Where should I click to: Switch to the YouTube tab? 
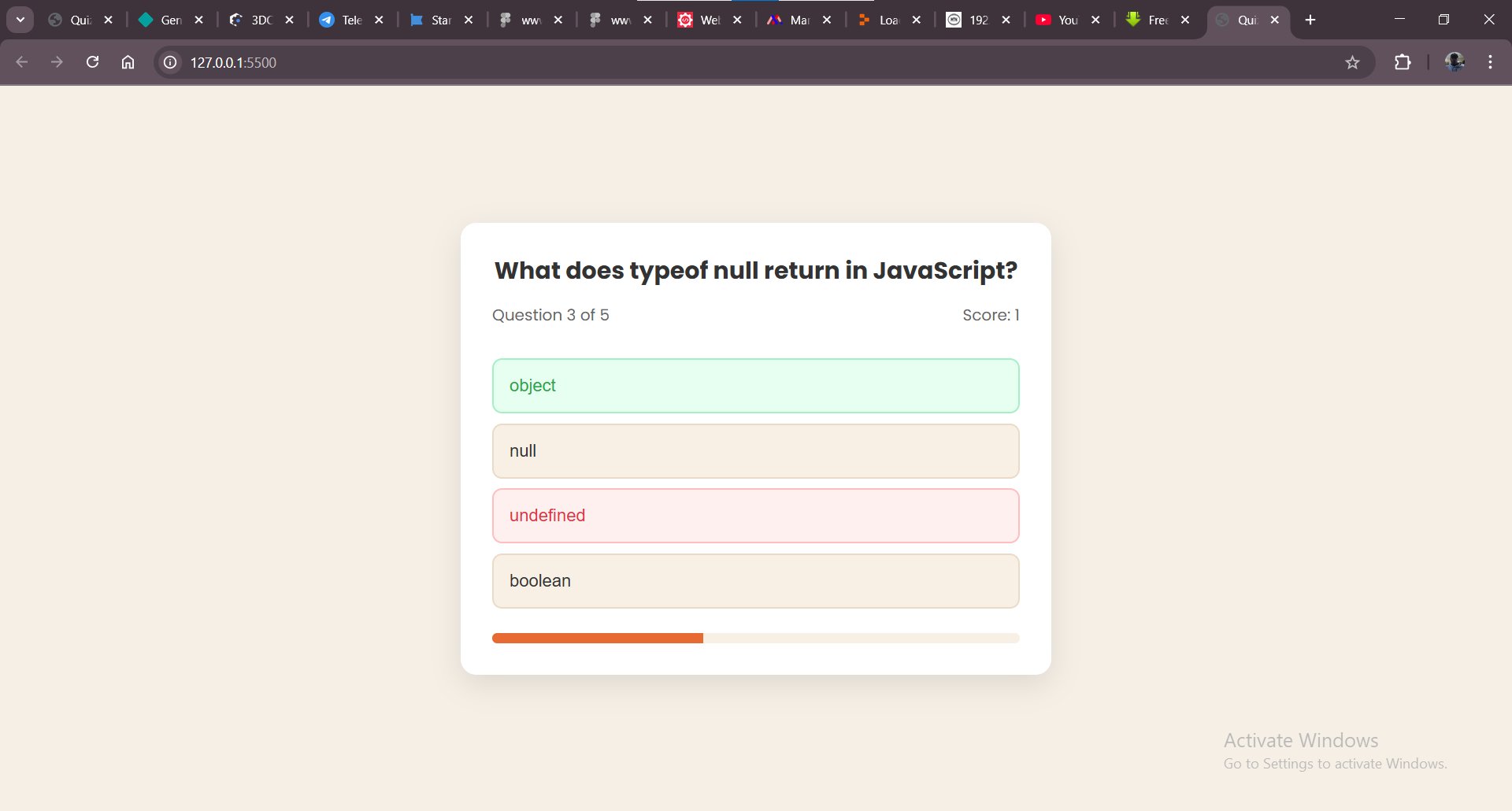(x=1058, y=20)
